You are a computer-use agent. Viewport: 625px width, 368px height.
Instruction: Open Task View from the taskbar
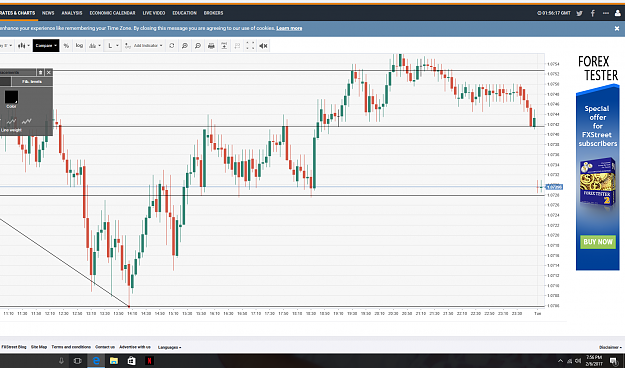[78, 361]
